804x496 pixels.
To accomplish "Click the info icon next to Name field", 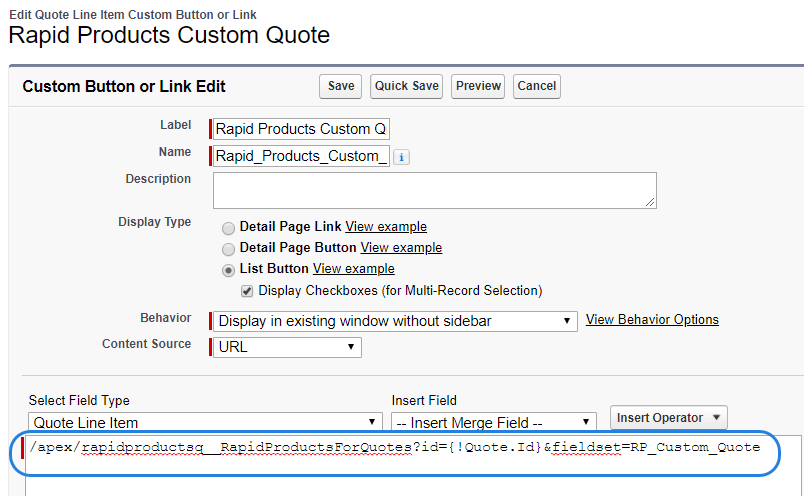I will pos(401,157).
